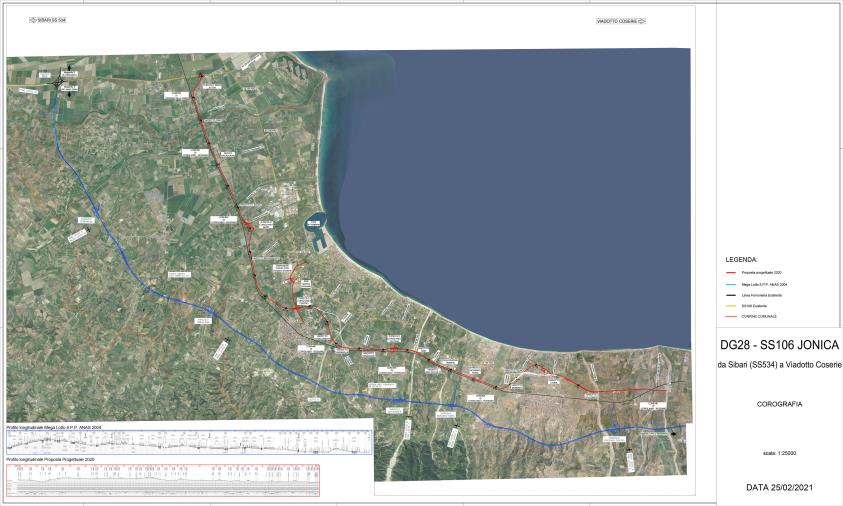Screen dimensions: 843x506
Task: Click the DATA 25/02/2021 field
Action: coord(779,487)
